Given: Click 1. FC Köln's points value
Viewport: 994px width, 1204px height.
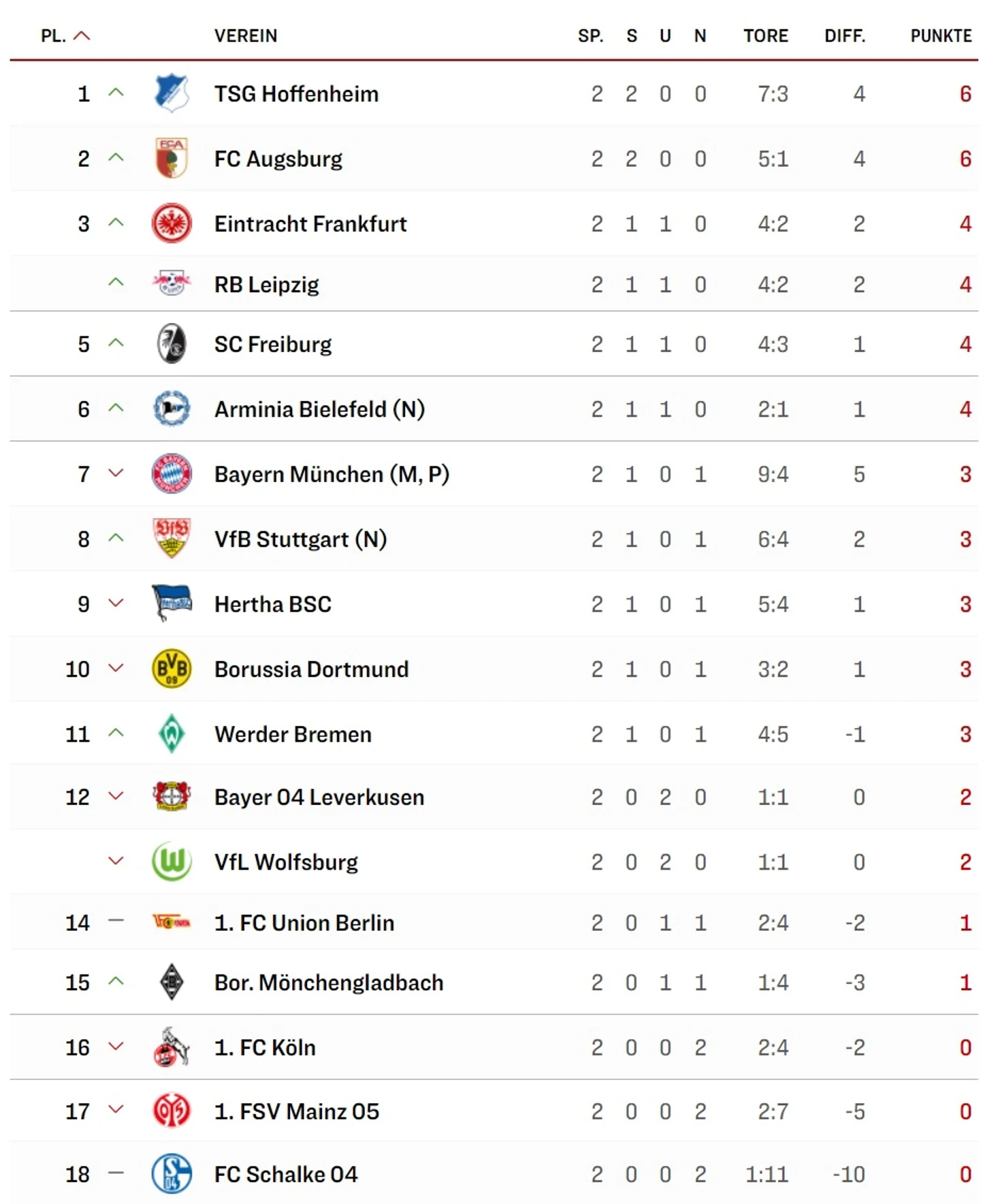Looking at the screenshot, I should coord(965,1047).
